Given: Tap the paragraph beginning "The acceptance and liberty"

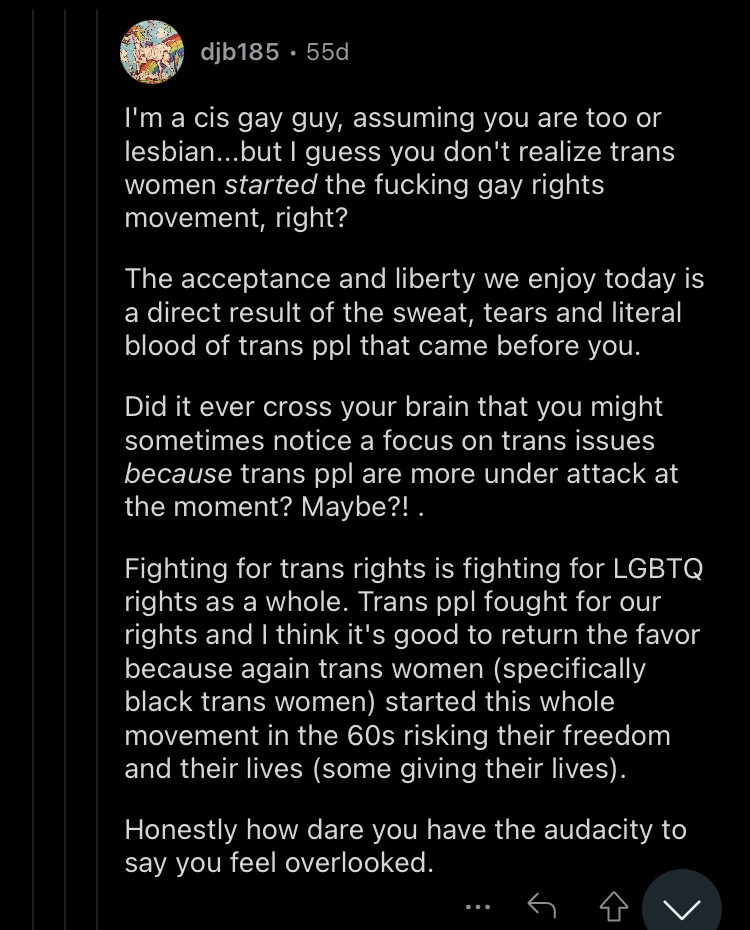Looking at the screenshot, I should coord(414,312).
